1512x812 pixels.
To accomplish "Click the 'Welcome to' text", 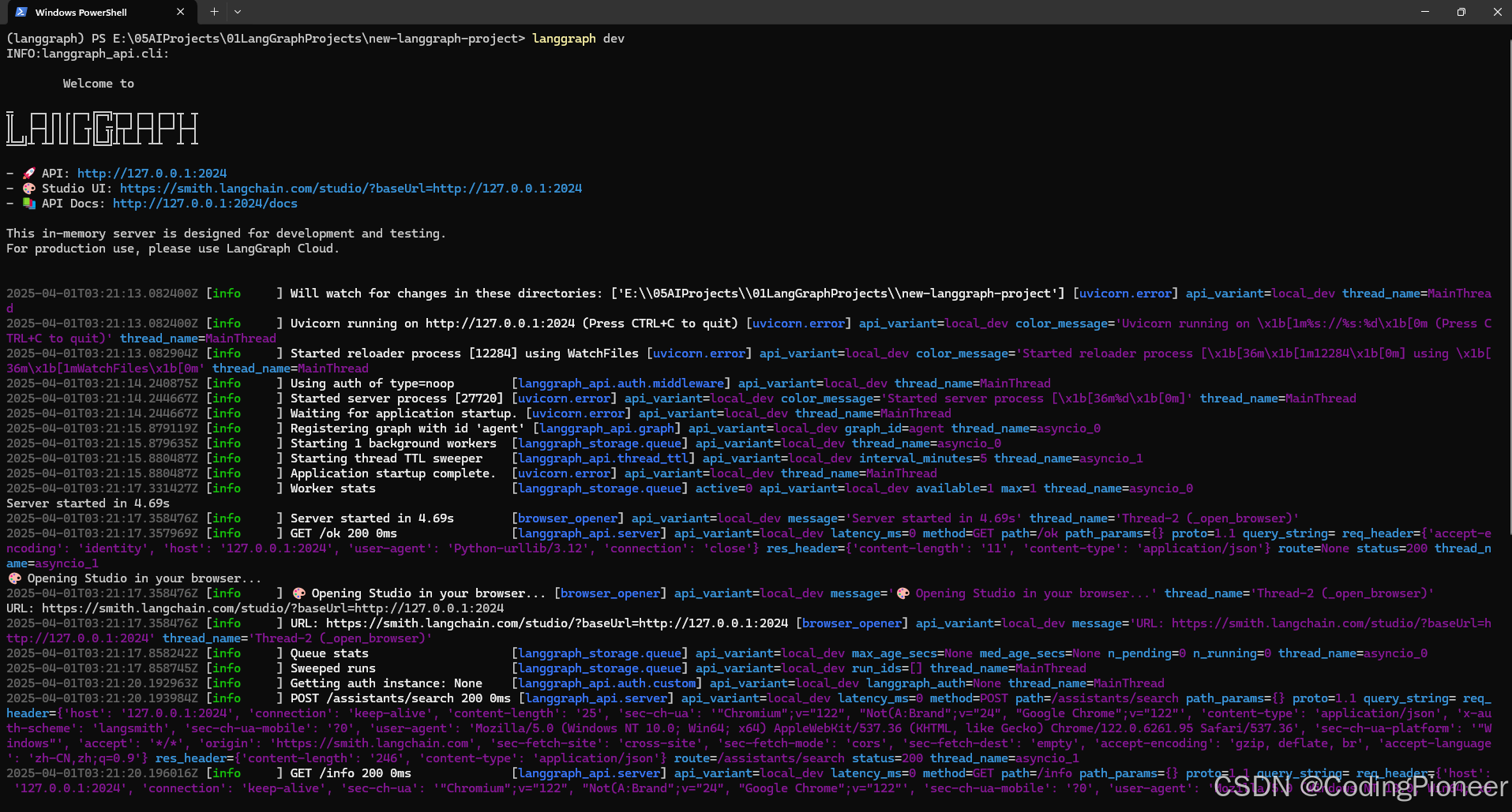I will 99,84.
